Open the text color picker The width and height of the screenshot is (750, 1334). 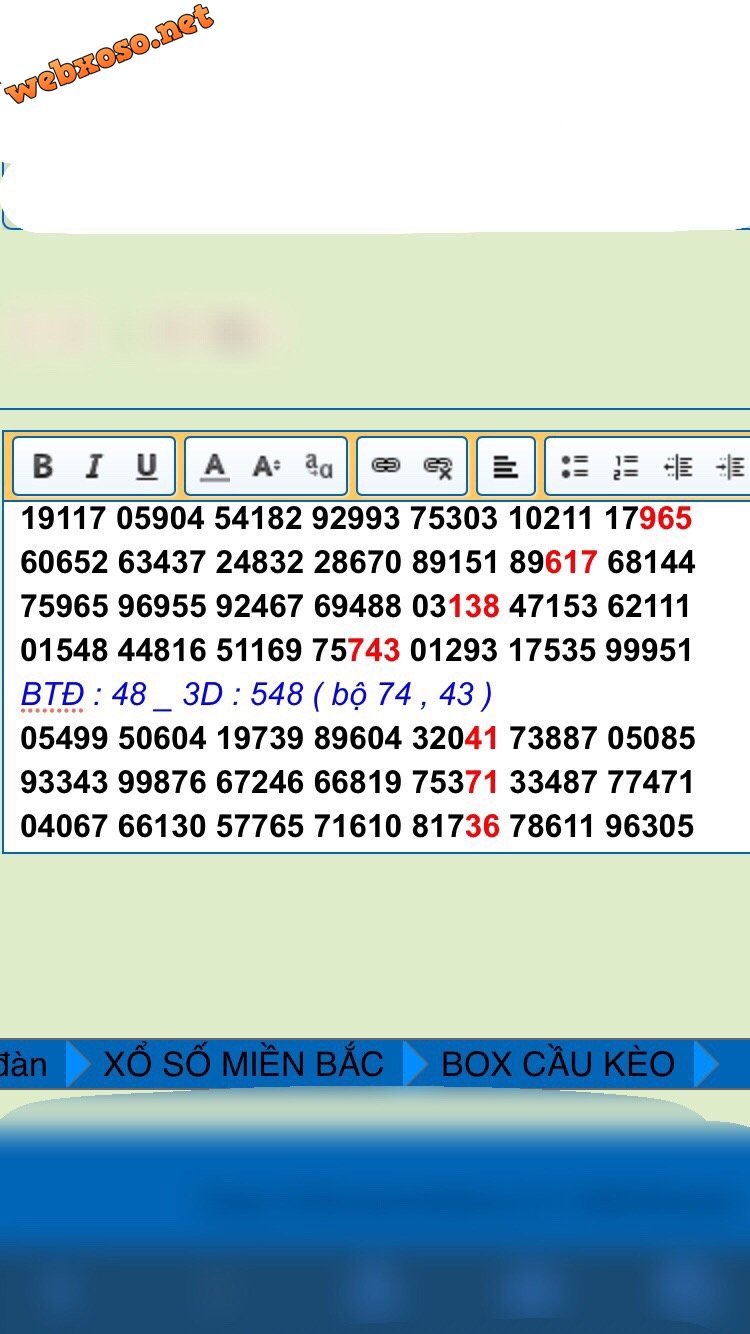point(214,466)
